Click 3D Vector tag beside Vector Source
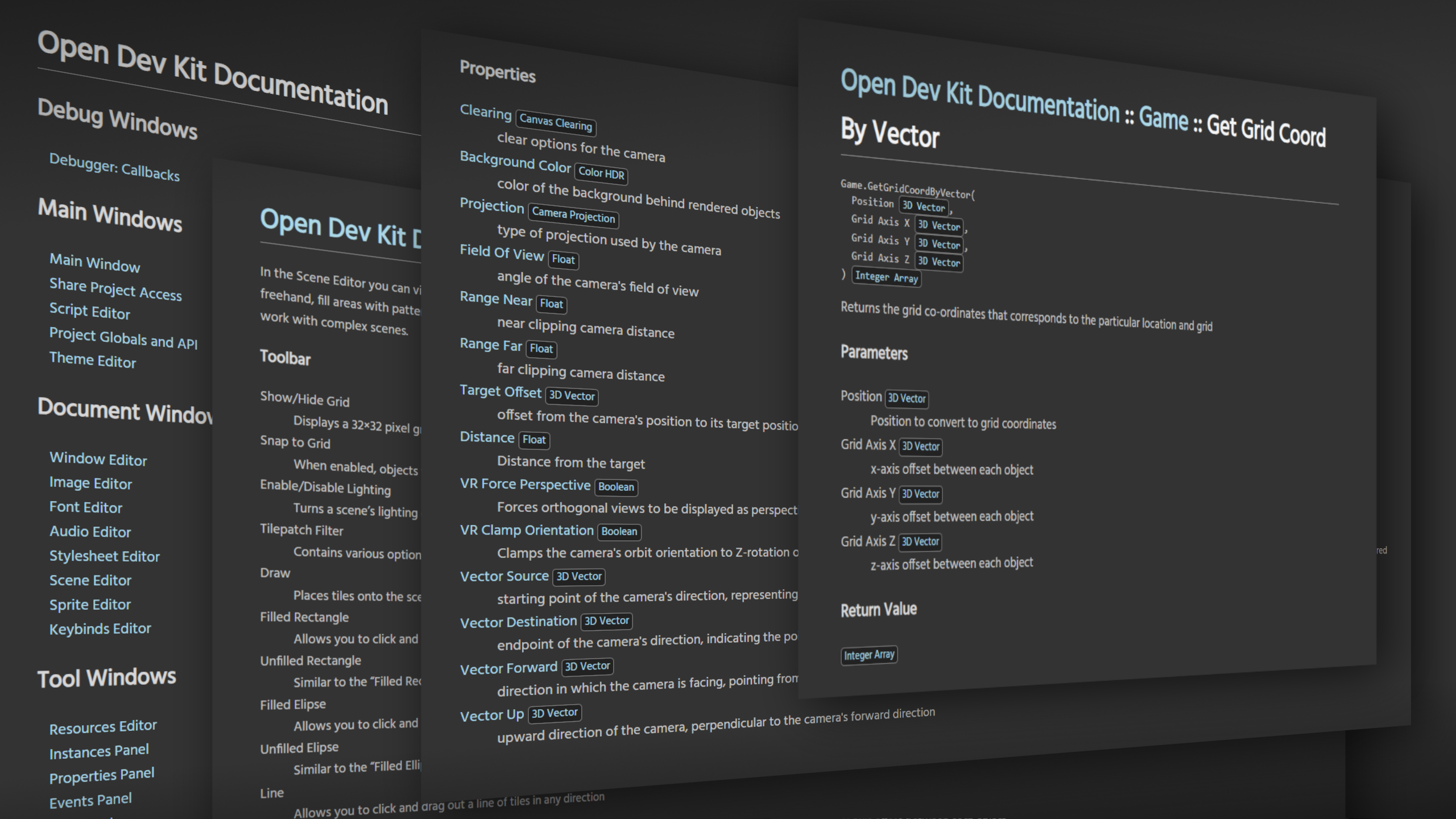This screenshot has width=1456, height=819. coord(578,576)
